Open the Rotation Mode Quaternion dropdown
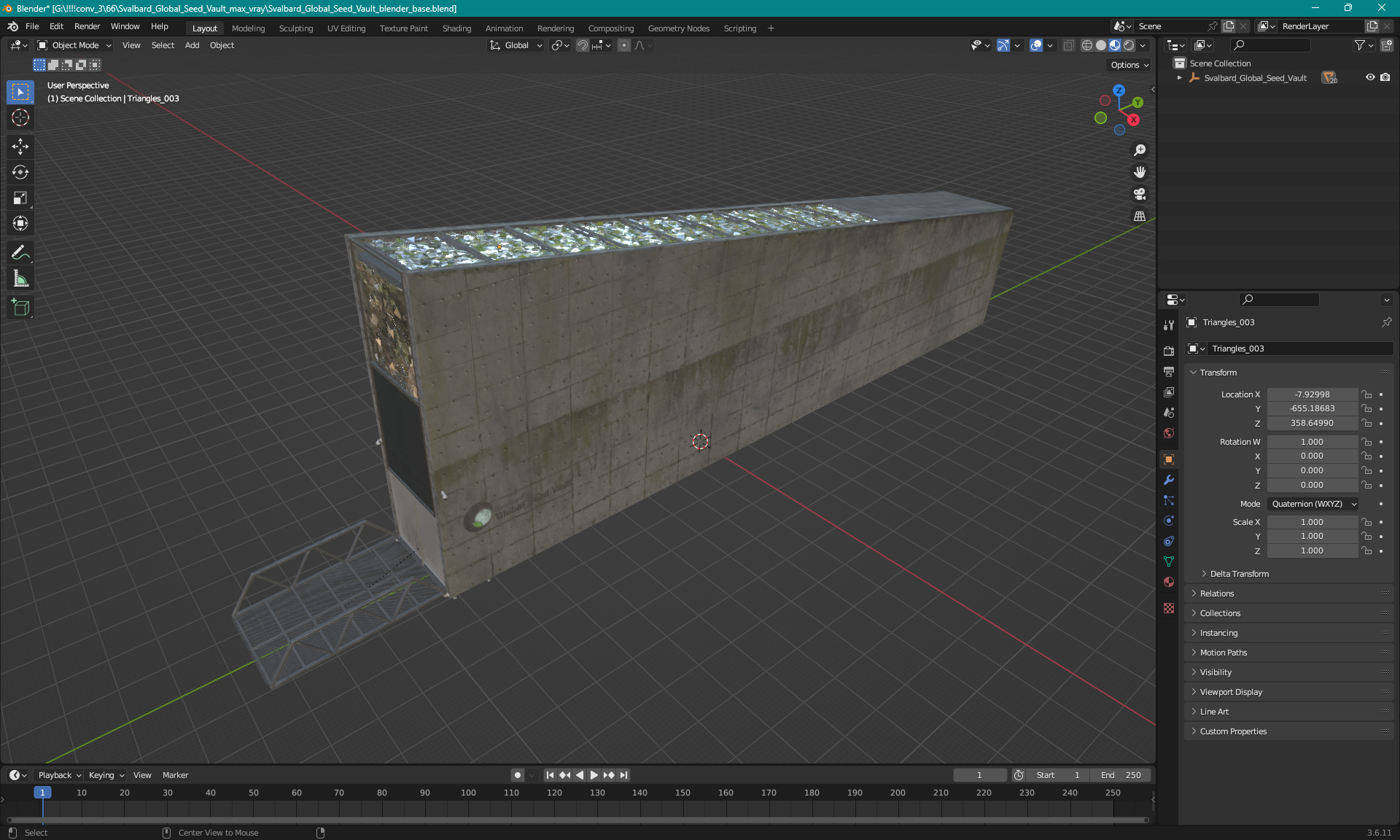Viewport: 1400px width, 840px height. tap(1311, 503)
